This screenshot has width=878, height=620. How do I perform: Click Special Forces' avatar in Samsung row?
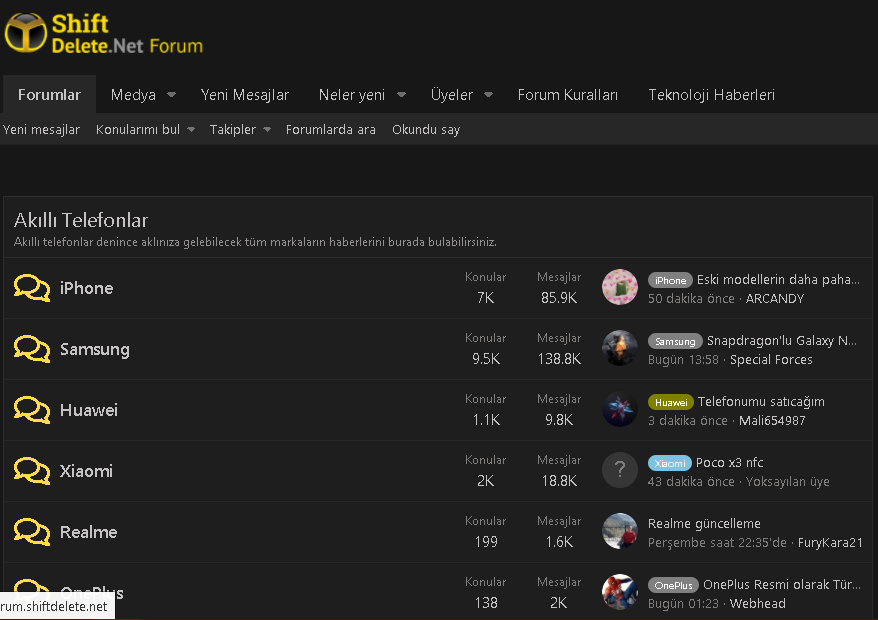click(x=620, y=349)
